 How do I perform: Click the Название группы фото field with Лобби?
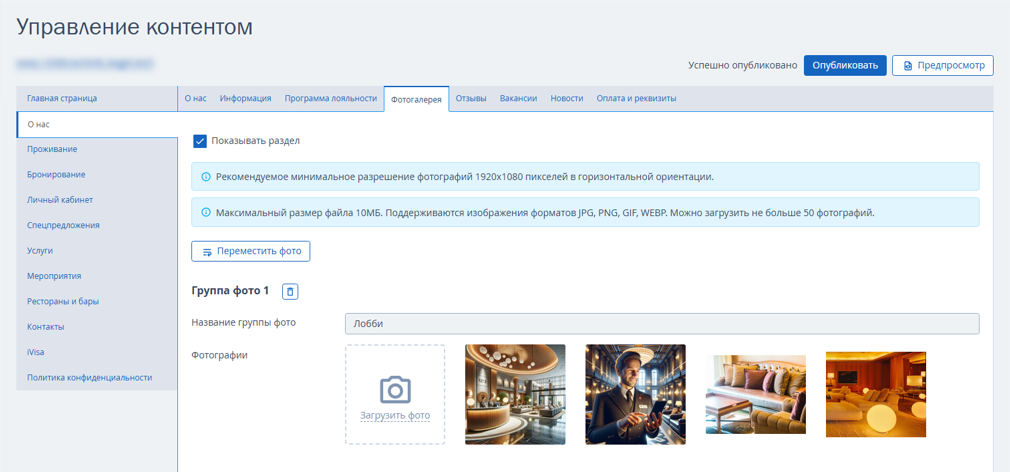662,324
